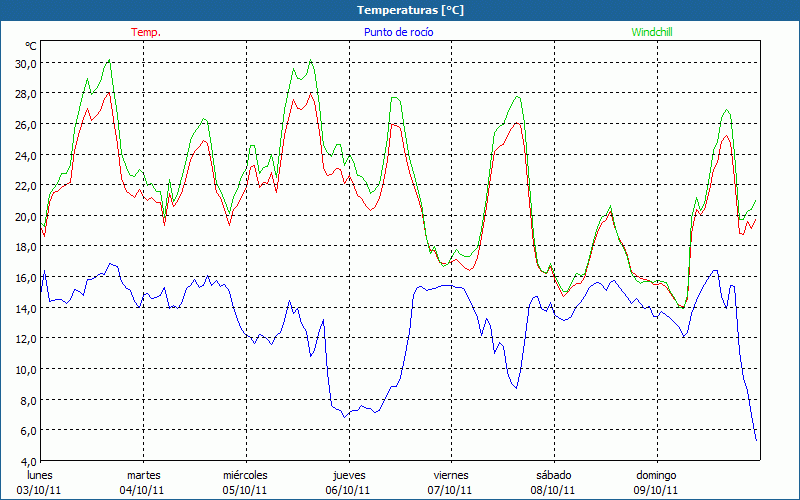Screen dimensions: 800x500
Task: Select the miércoles day label
Action: [245, 475]
